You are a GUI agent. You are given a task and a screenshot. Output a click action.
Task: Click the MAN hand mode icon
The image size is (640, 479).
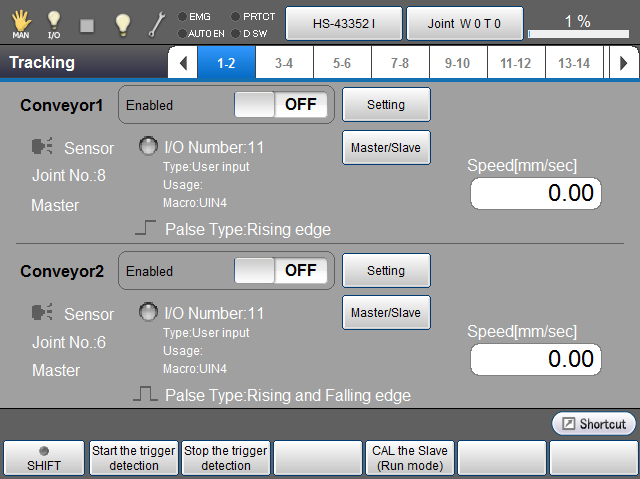click(20, 22)
